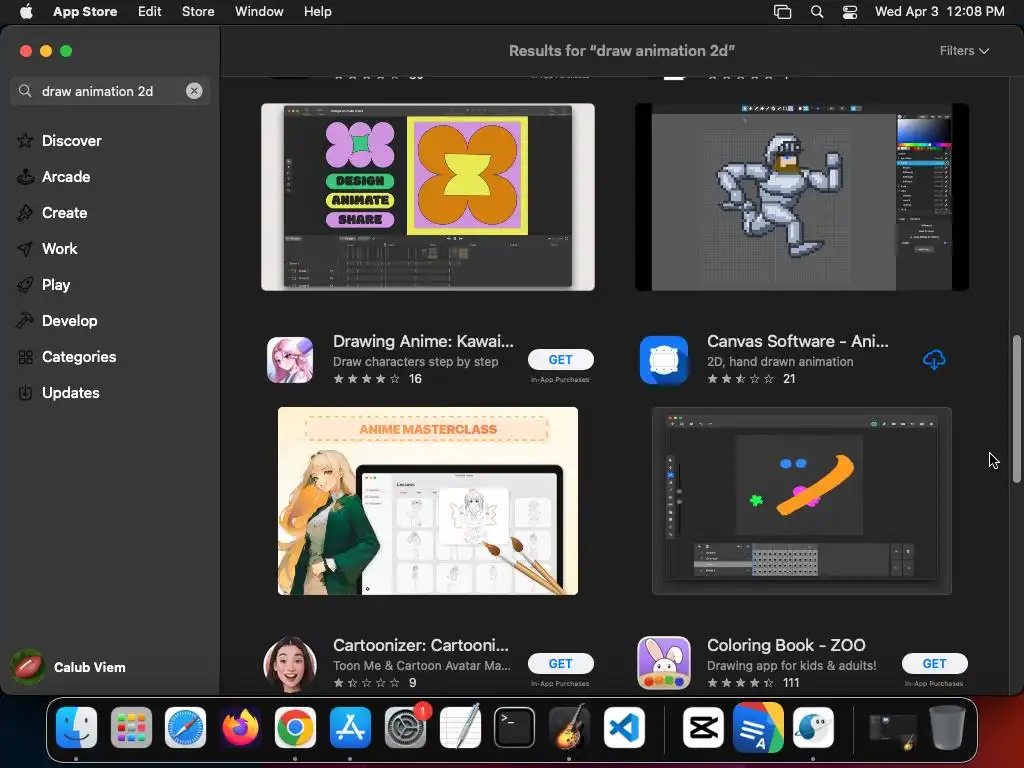Click the date and time clock
The height and width of the screenshot is (768, 1024).
(939, 12)
